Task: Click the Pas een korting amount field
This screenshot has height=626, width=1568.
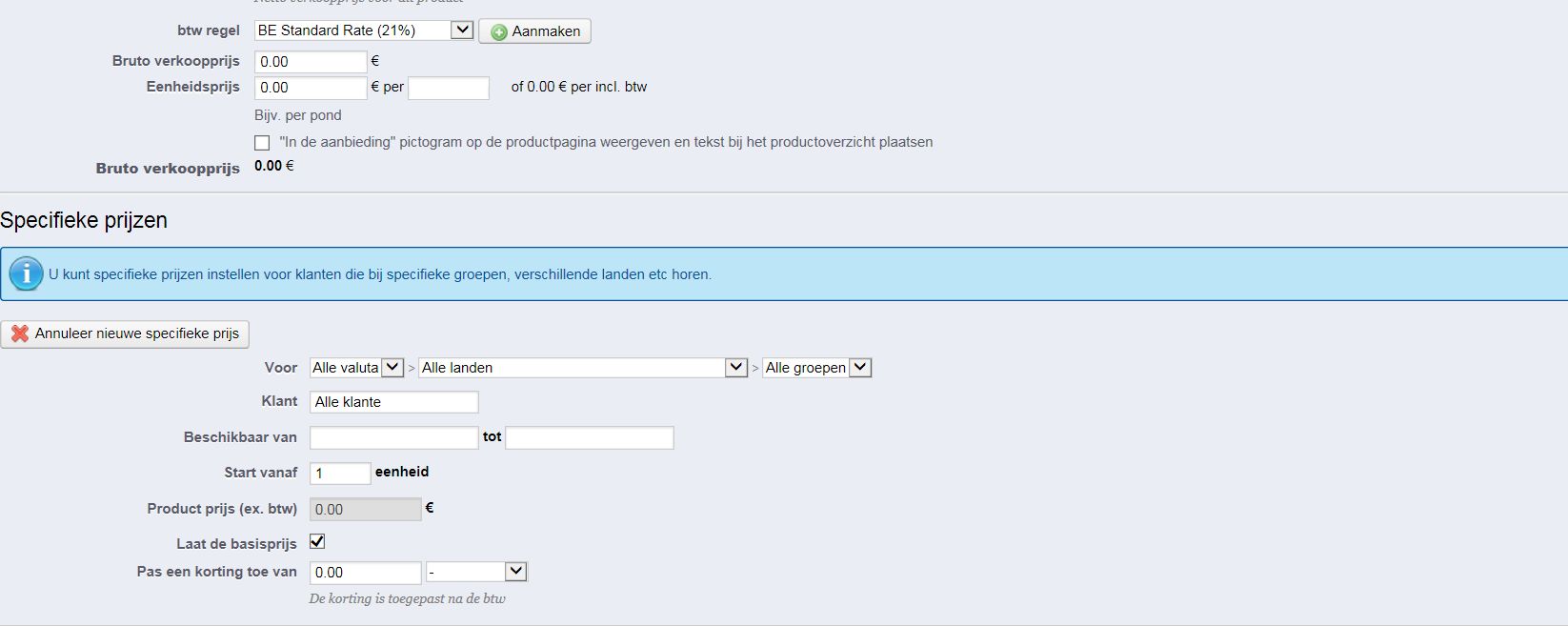Action: (x=365, y=573)
